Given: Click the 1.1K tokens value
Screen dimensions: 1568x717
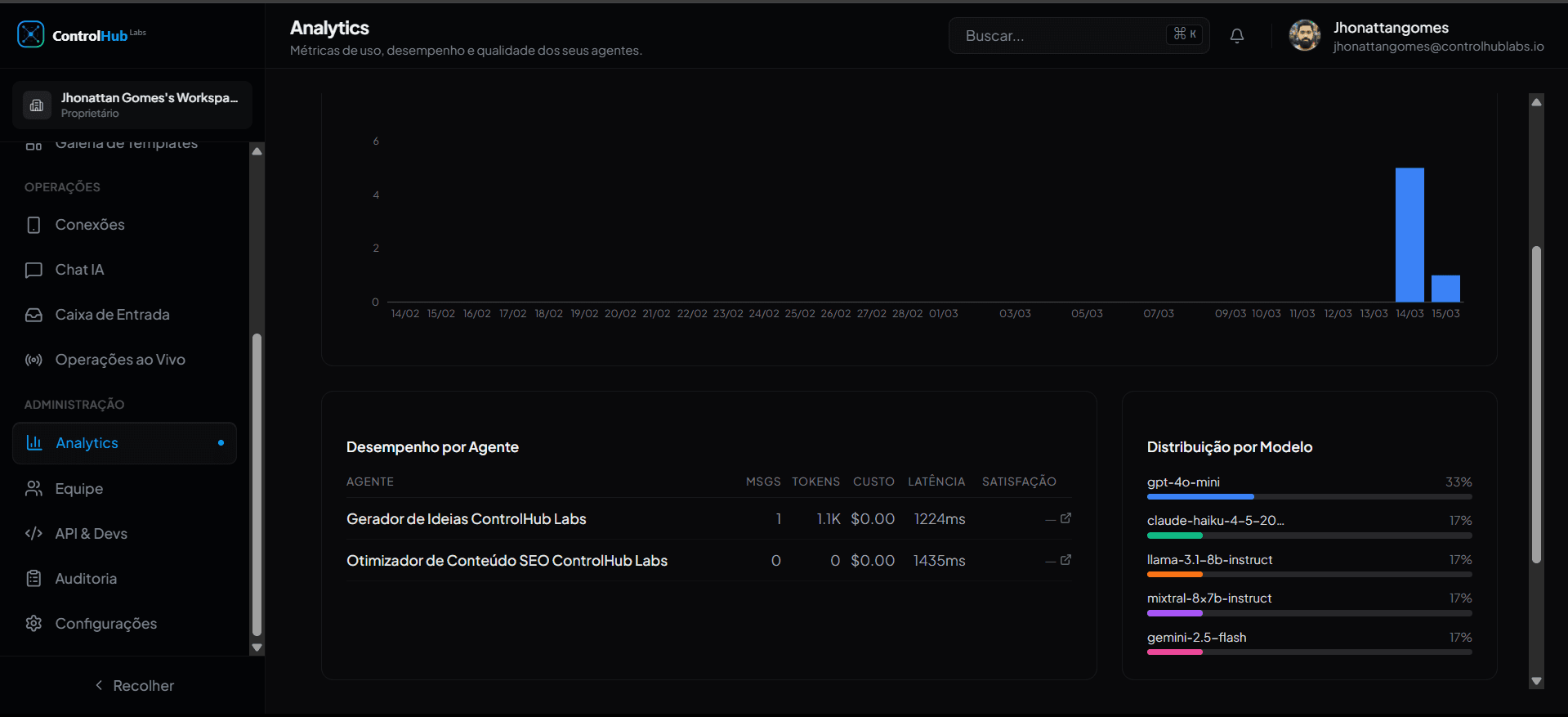Looking at the screenshot, I should (829, 518).
